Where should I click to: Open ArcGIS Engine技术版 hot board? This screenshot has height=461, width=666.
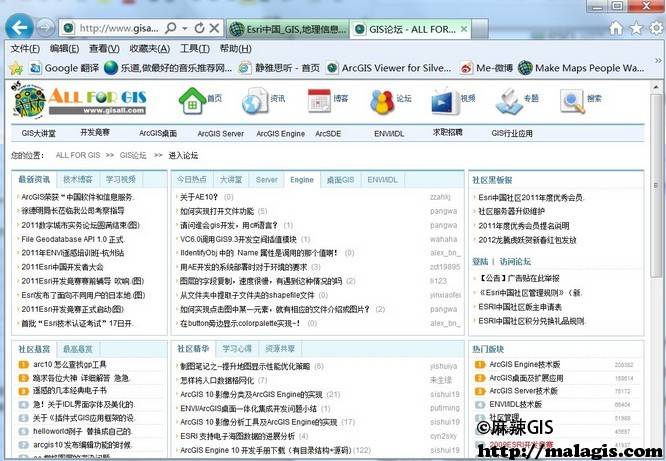point(525,365)
